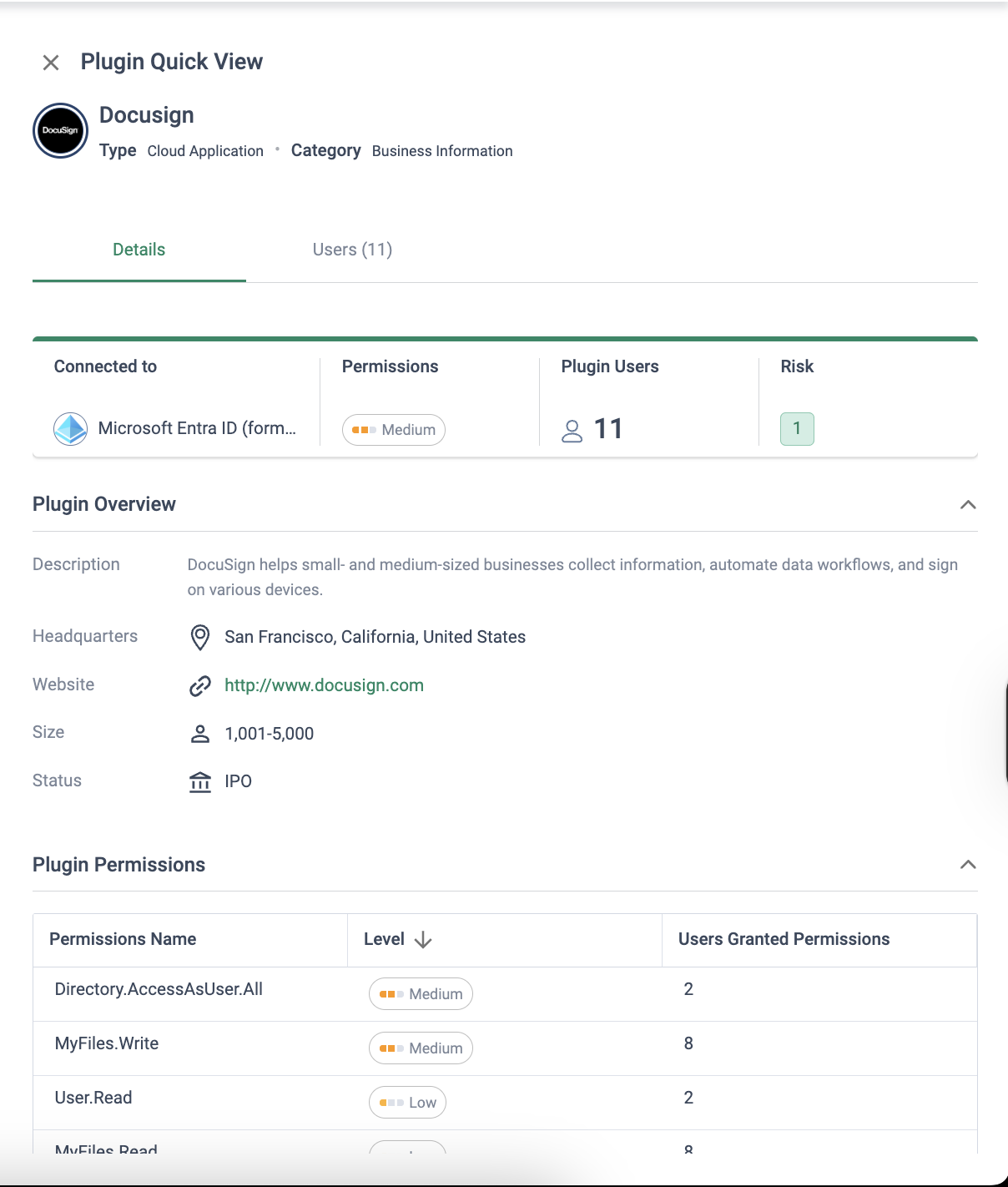1008x1187 pixels.
Task: Sort by Level column arrow
Action: tap(423, 940)
